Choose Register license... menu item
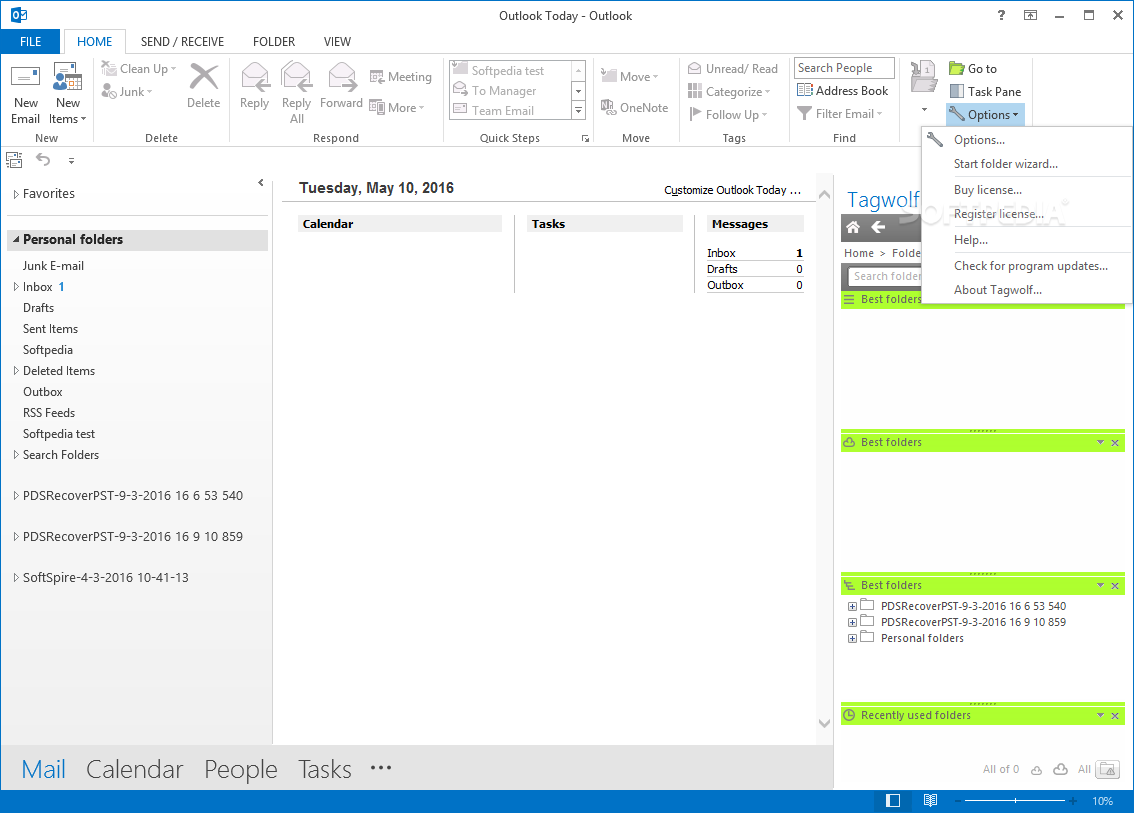1134x813 pixels. point(1027,214)
